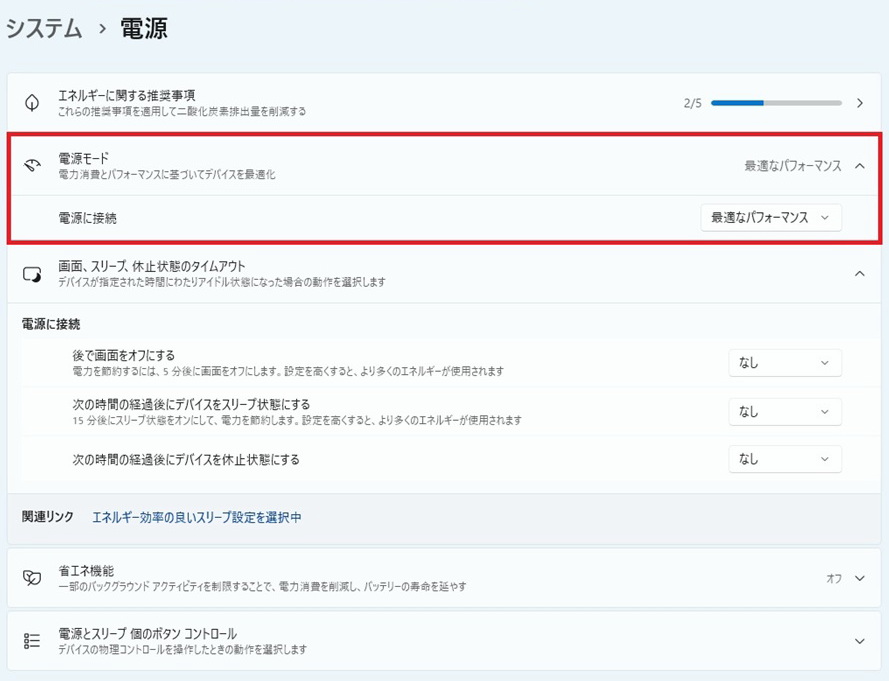Click the screen and sleep timeout icon

tap(32, 274)
